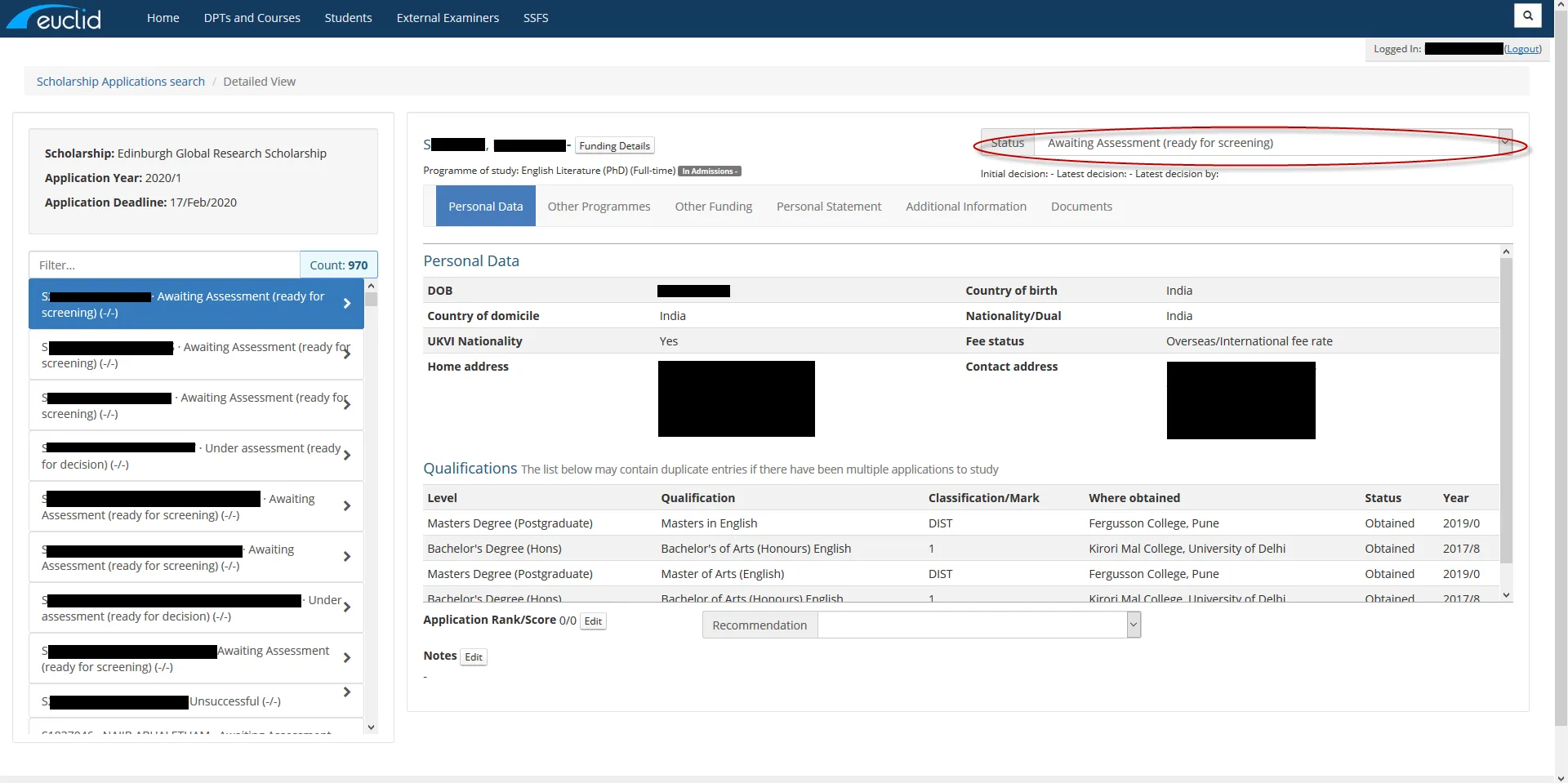Click the search magnifier icon
Viewport: 1568px width, 783px height.
pyautogui.click(x=1527, y=16)
